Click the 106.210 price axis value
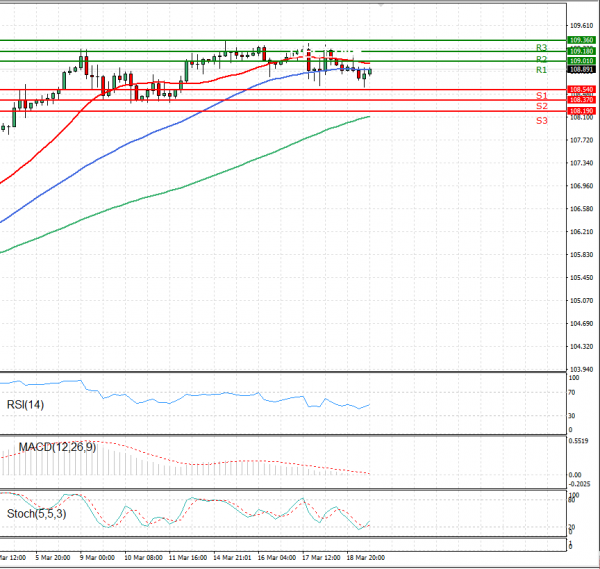 [x=582, y=232]
